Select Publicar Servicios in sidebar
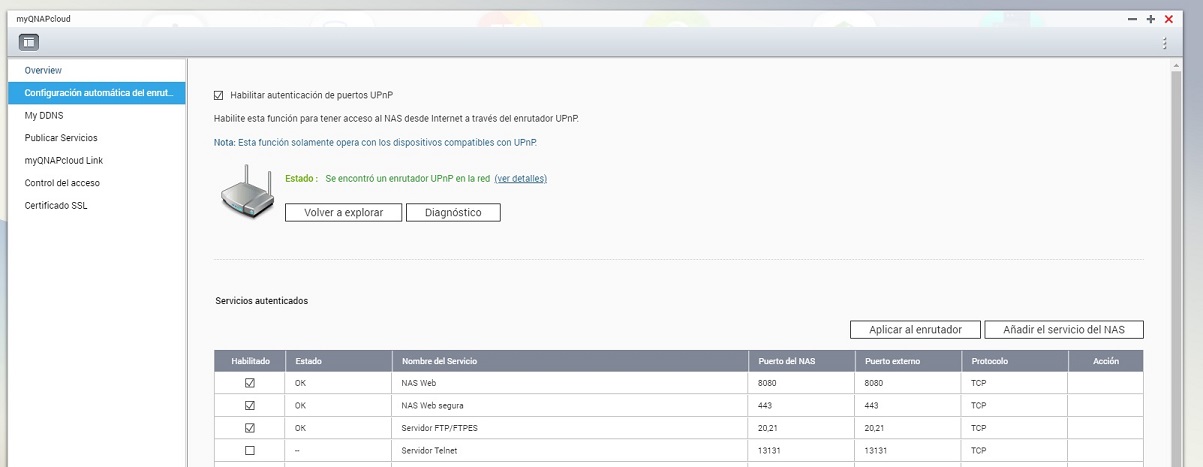This screenshot has height=467, width=1203. 61,138
